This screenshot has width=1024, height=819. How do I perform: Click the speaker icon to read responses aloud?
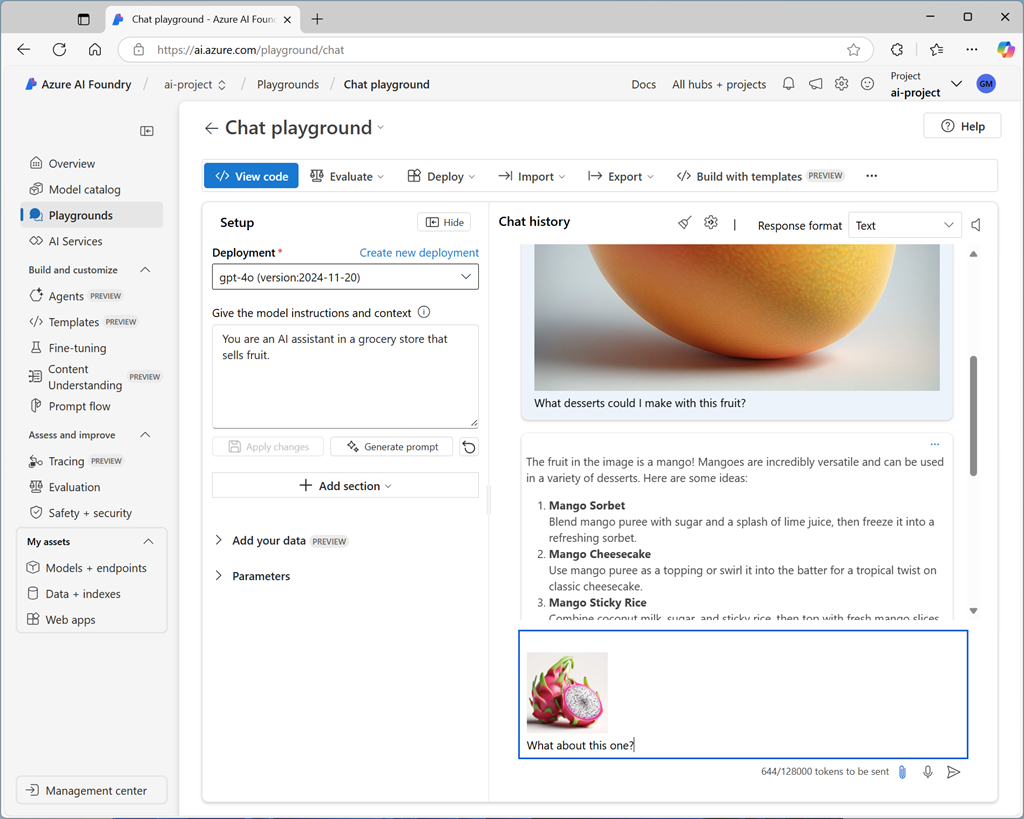(975, 224)
